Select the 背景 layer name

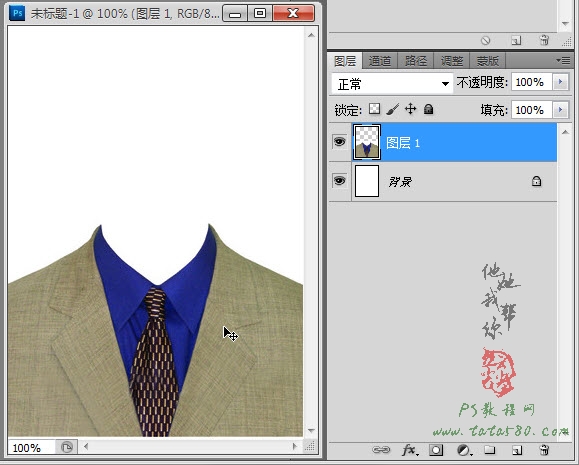(400, 181)
